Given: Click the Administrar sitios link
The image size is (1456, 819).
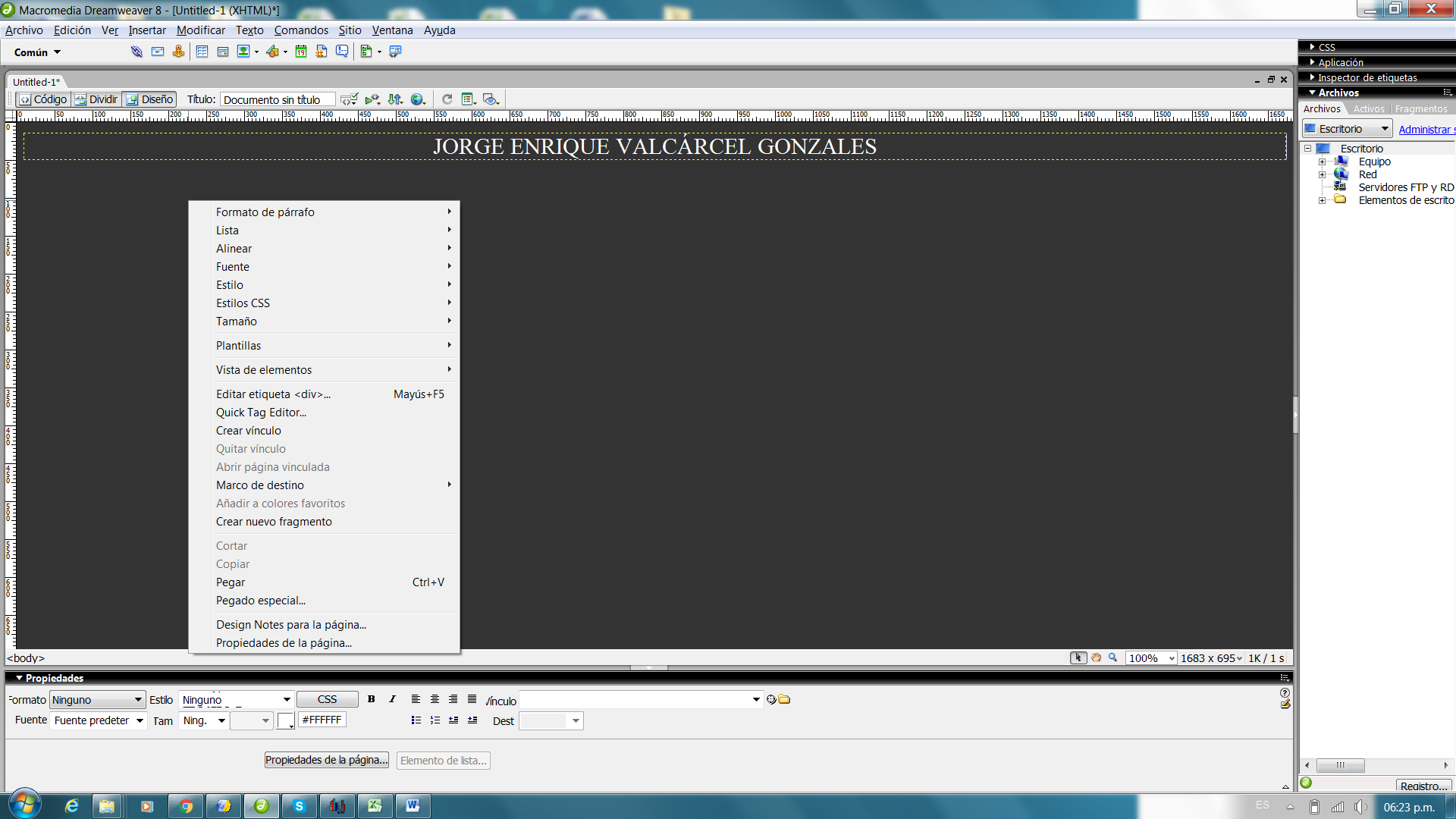Looking at the screenshot, I should [x=1425, y=130].
